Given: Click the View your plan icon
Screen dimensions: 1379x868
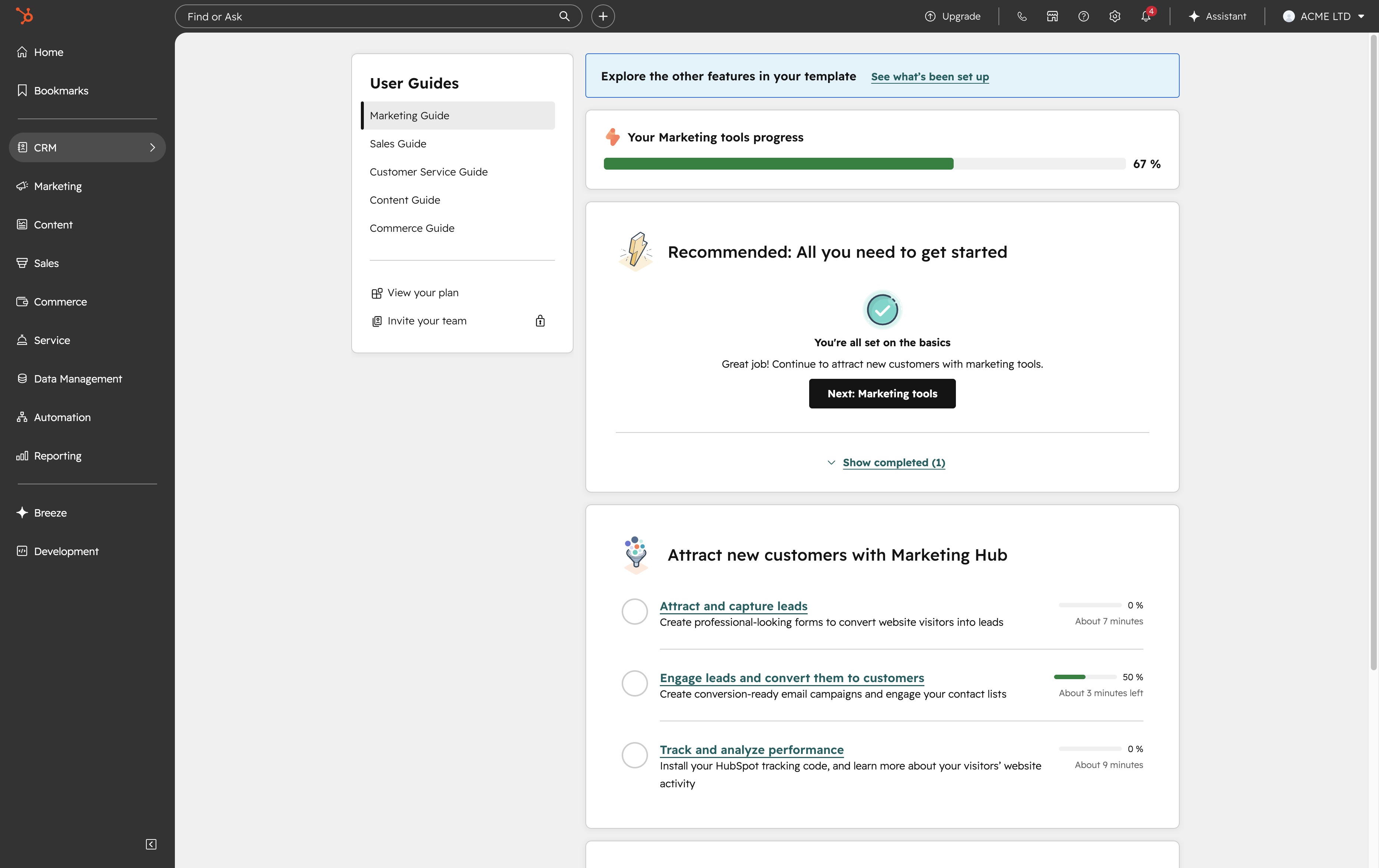Looking at the screenshot, I should click(376, 293).
